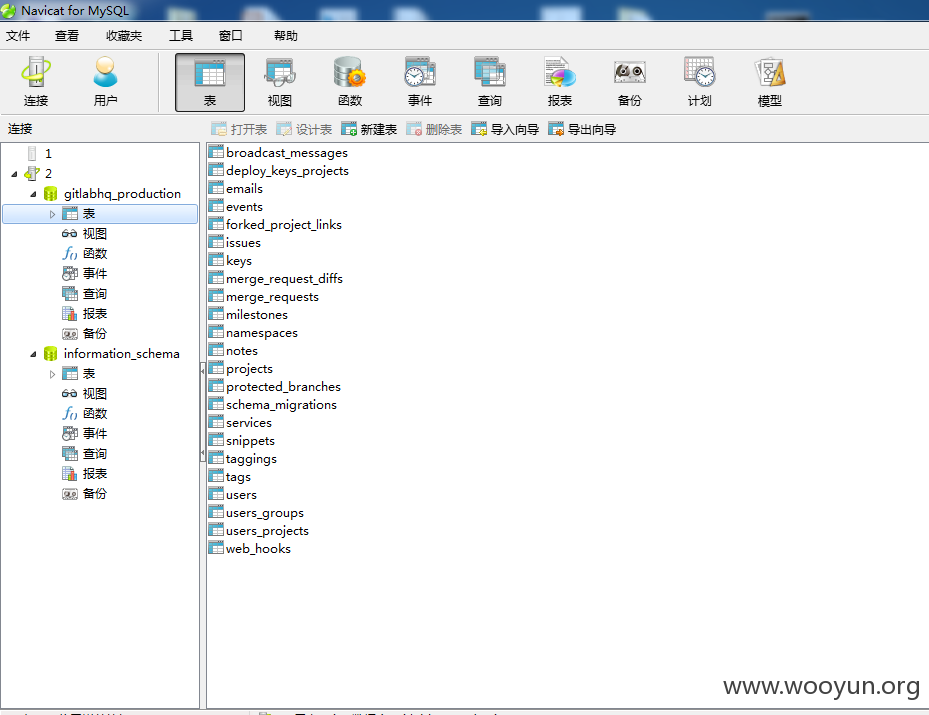Viewport: 929px width, 715px height.
Task: Expand the 表 node under gitlabhq_production
Action: 52,214
